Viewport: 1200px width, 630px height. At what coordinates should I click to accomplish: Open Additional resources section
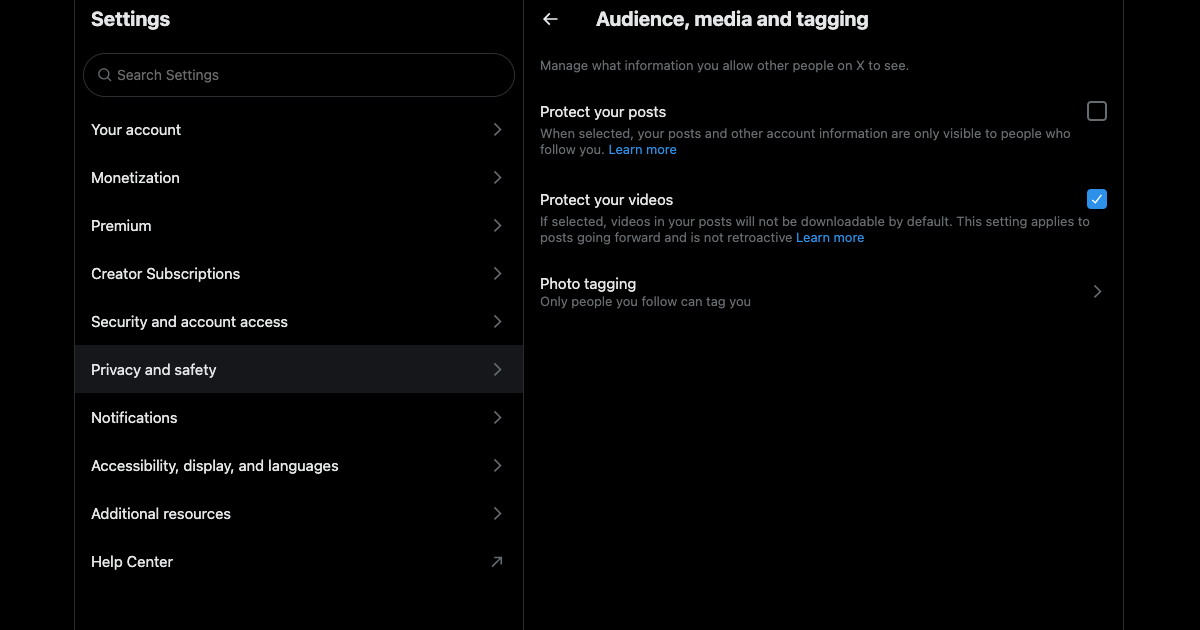point(299,514)
